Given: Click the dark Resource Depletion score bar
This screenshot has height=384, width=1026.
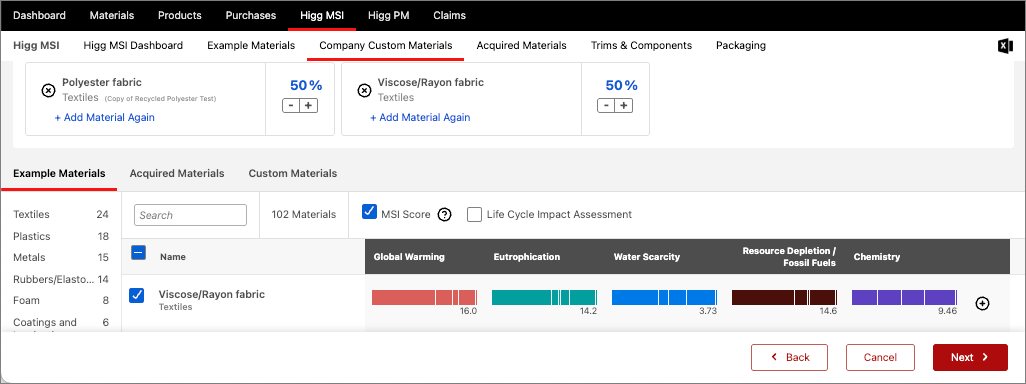Looking at the screenshot, I should [785, 298].
